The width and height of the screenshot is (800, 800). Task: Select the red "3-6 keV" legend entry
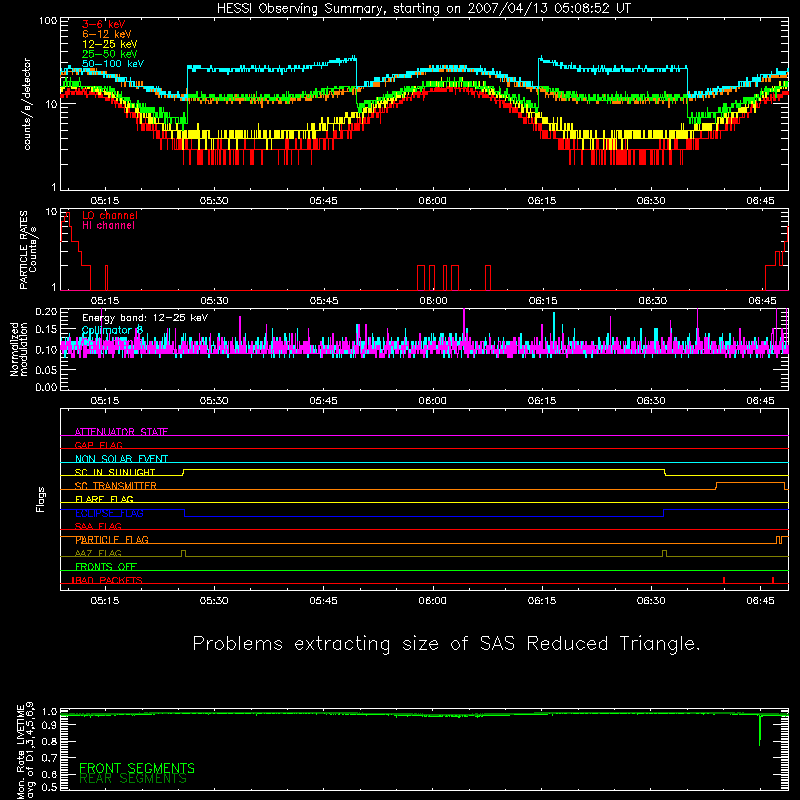click(104, 24)
